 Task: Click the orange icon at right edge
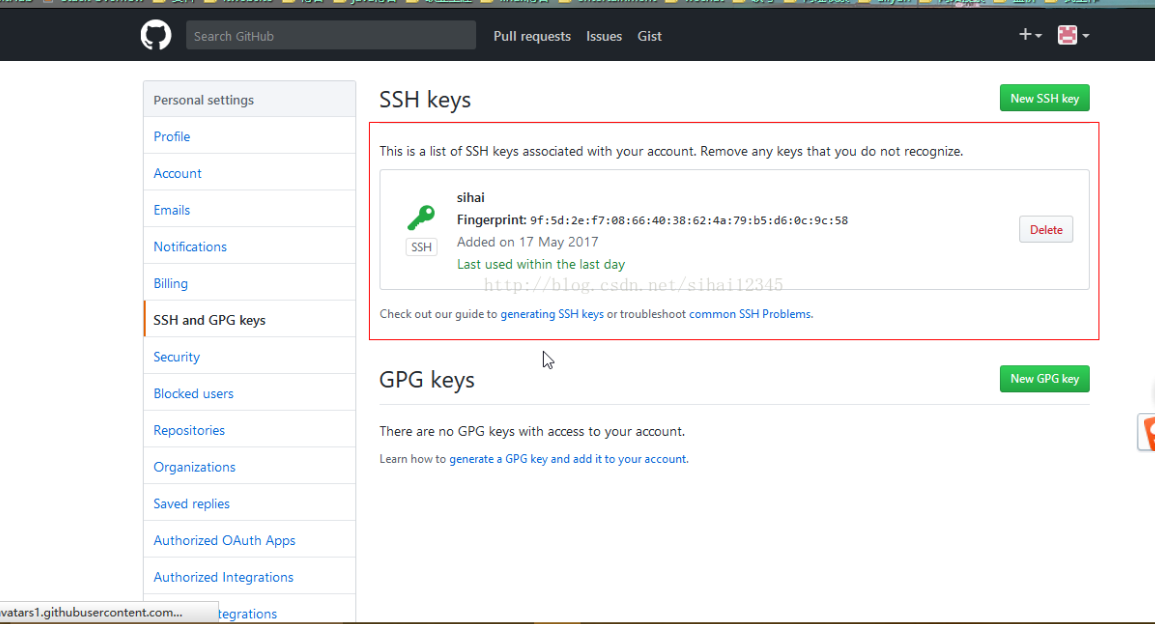1147,432
